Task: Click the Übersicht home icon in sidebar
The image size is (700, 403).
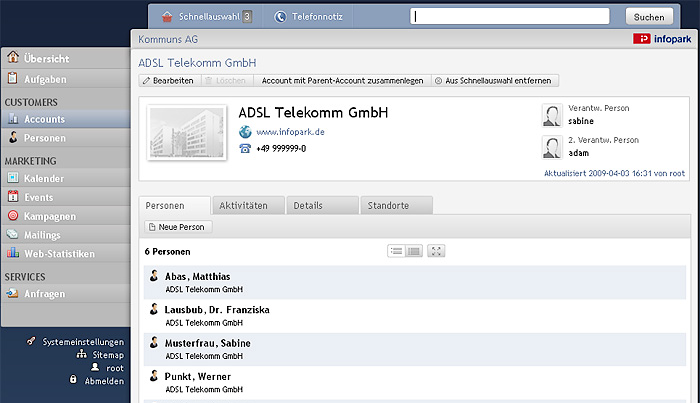Action: click(x=13, y=57)
